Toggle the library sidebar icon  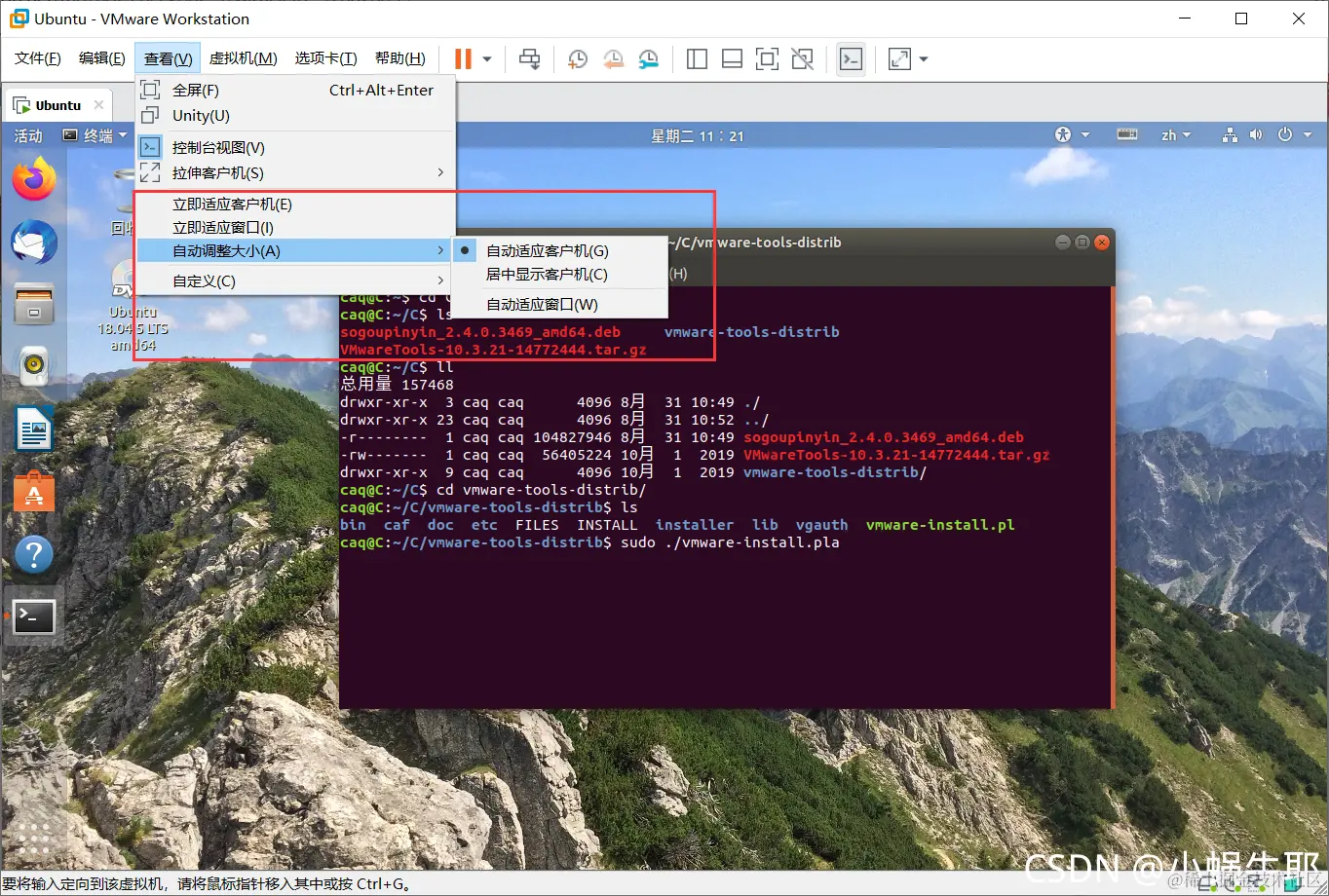tap(697, 59)
